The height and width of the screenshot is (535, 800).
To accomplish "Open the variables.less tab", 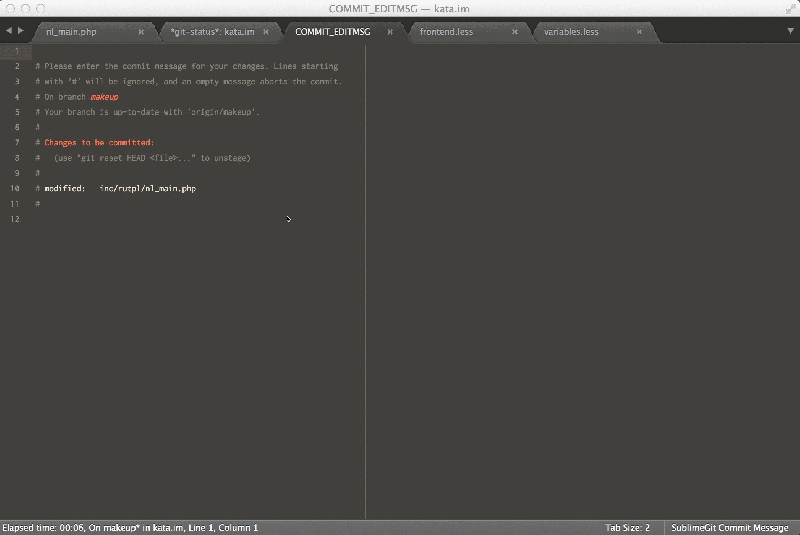I will tap(571, 32).
